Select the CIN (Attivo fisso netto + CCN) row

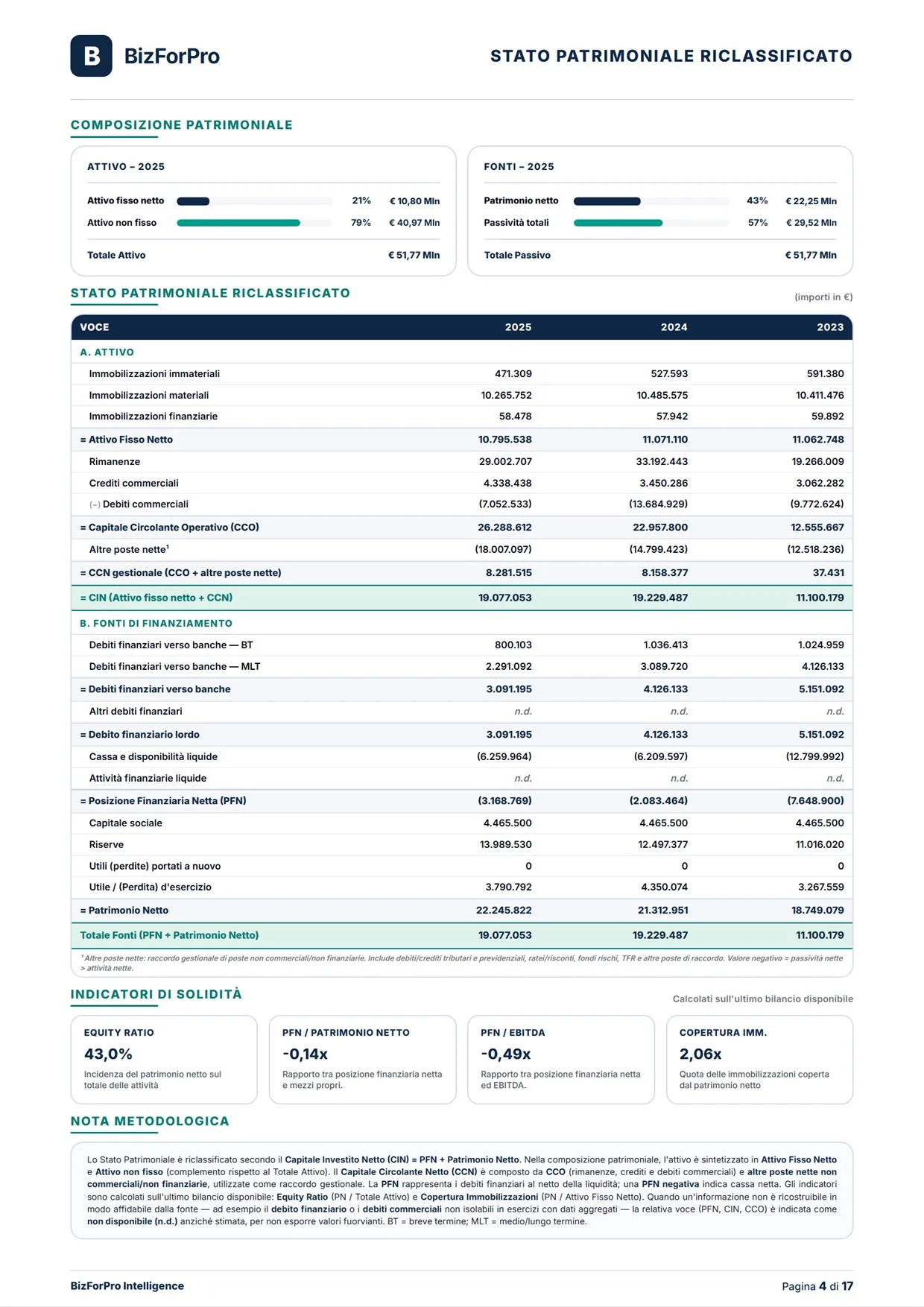tap(462, 598)
